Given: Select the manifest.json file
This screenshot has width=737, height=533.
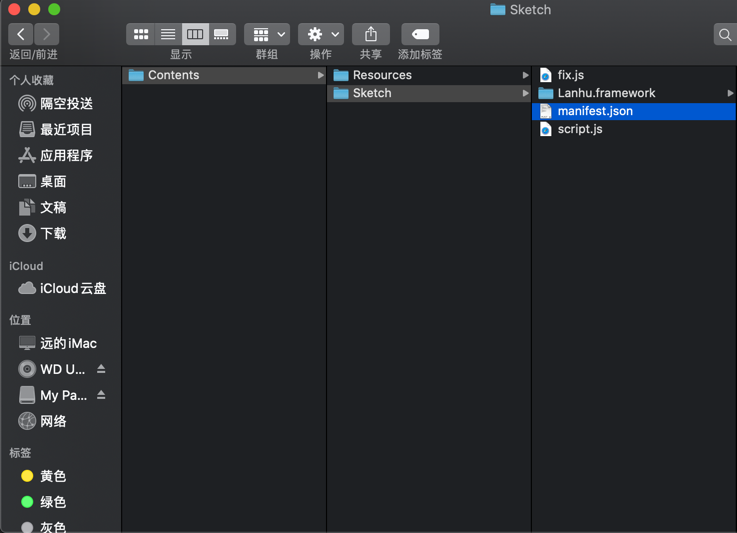Looking at the screenshot, I should tap(634, 111).
